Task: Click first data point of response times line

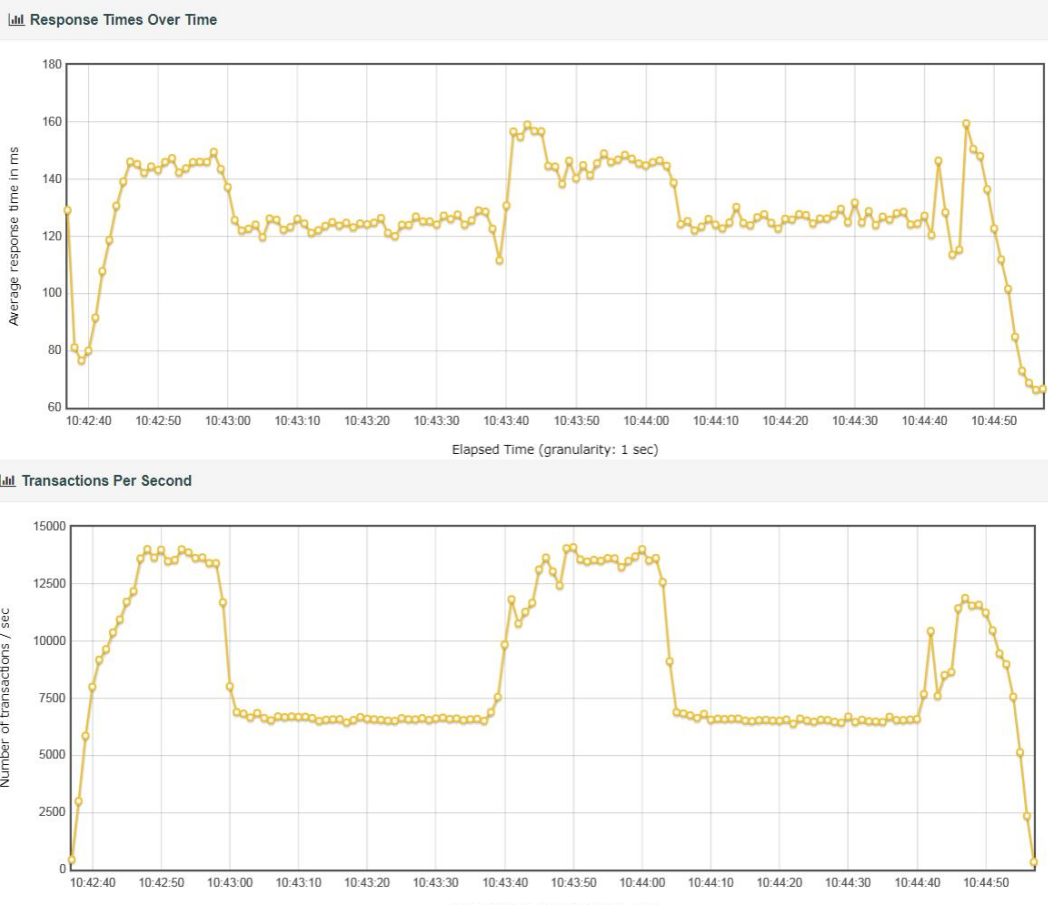Action: pos(68,211)
